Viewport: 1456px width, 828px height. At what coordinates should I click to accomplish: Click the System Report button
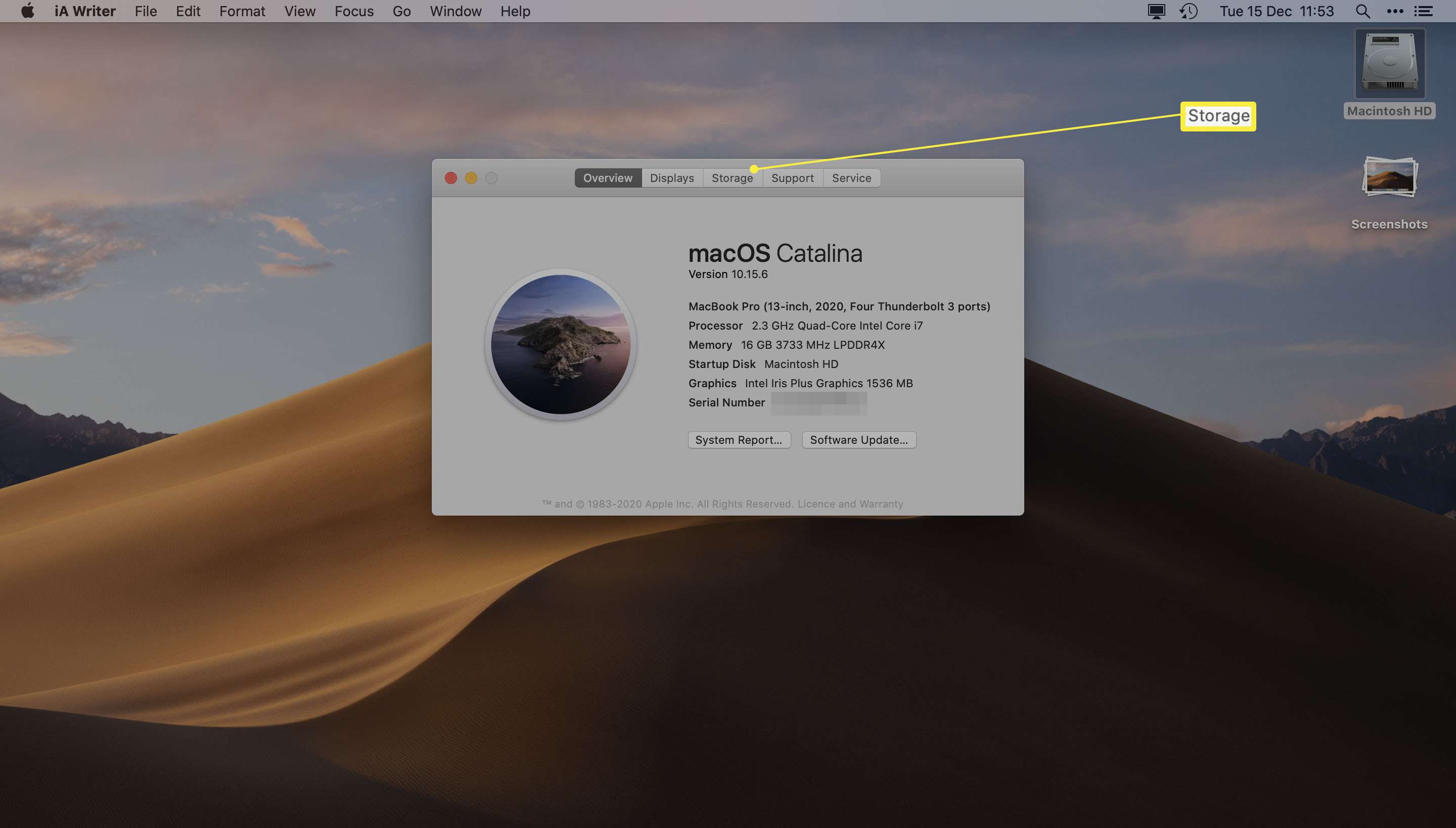pyautogui.click(x=739, y=440)
